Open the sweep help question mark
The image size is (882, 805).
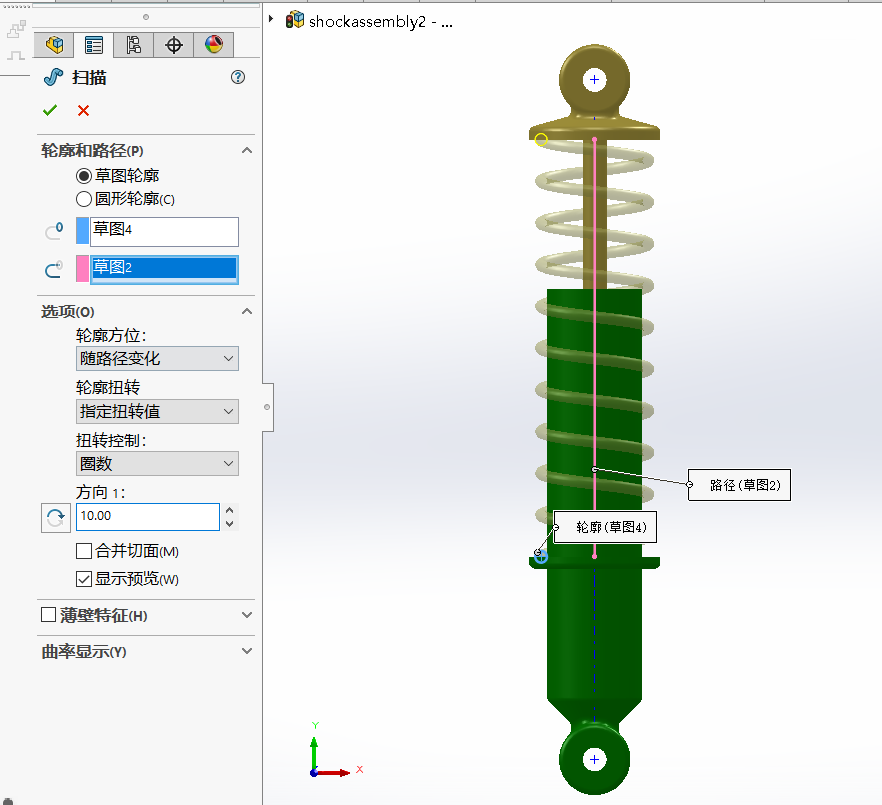point(238,77)
